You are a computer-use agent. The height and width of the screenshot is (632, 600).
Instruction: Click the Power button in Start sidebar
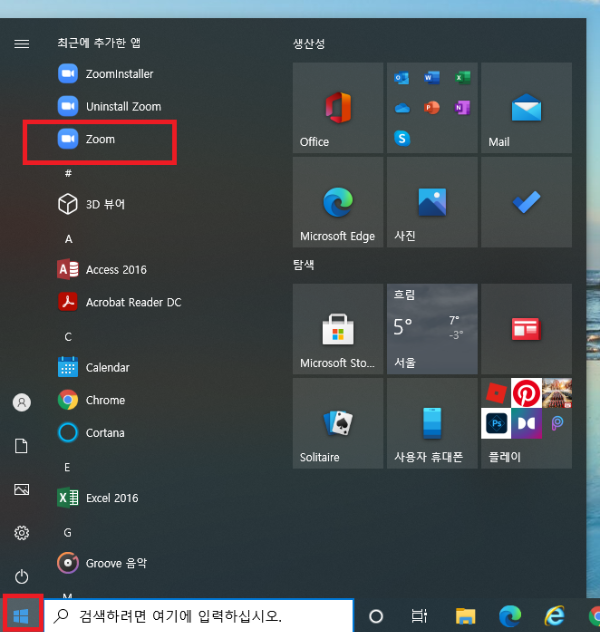pyautogui.click(x=21, y=576)
